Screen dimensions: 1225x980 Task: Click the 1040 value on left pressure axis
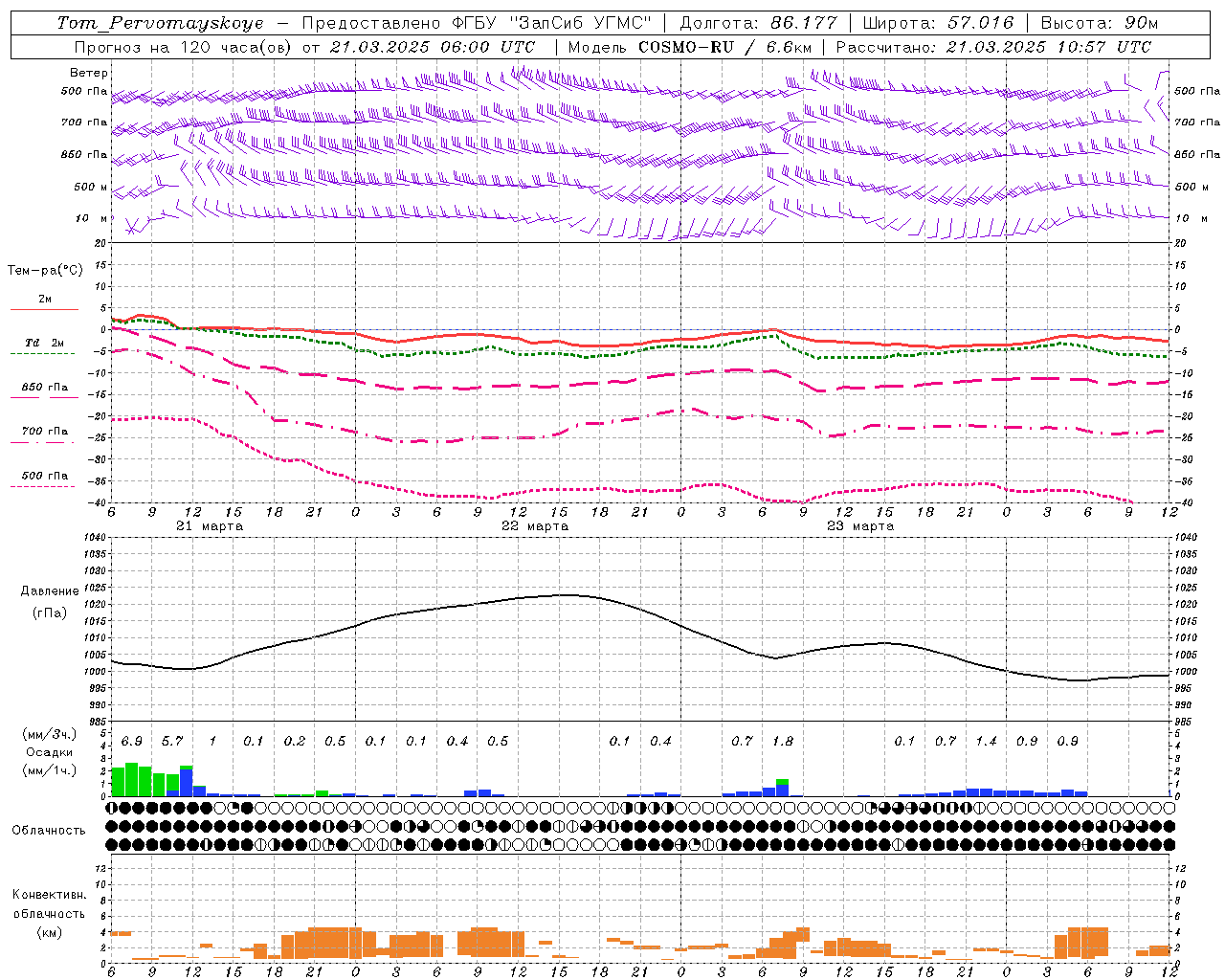coord(97,538)
